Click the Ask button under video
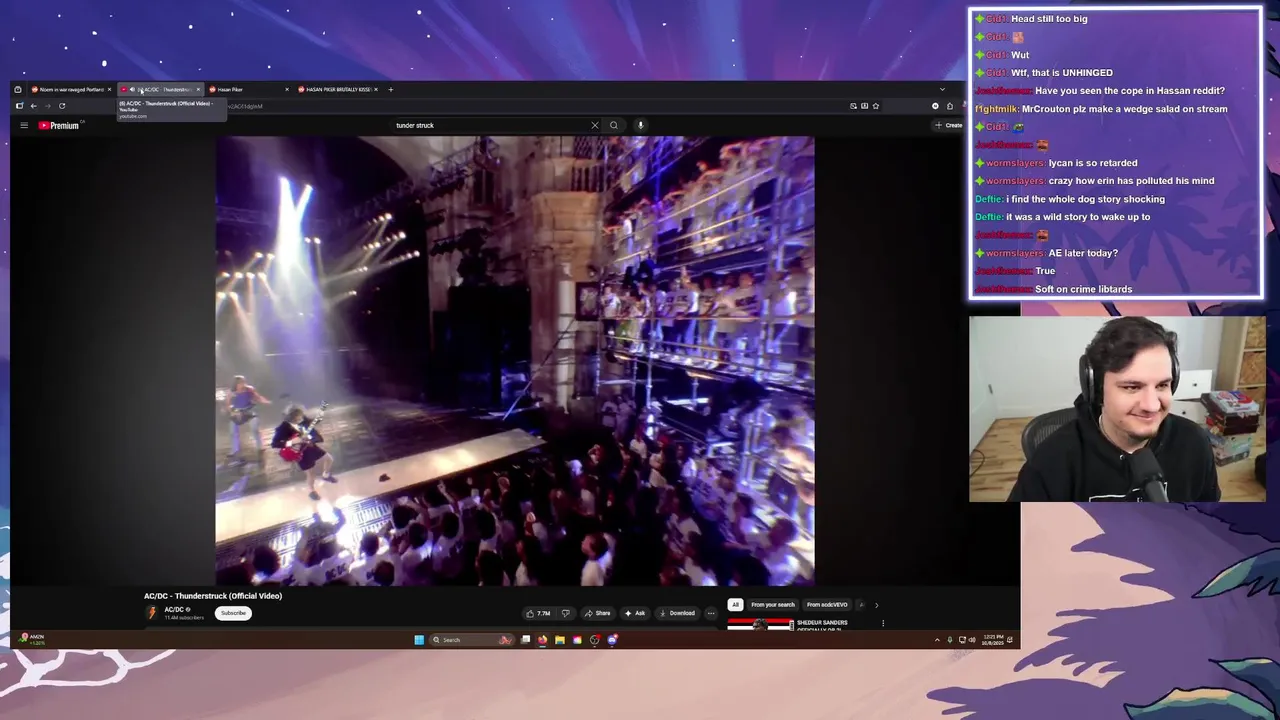The width and height of the screenshot is (1280, 720). point(635,613)
